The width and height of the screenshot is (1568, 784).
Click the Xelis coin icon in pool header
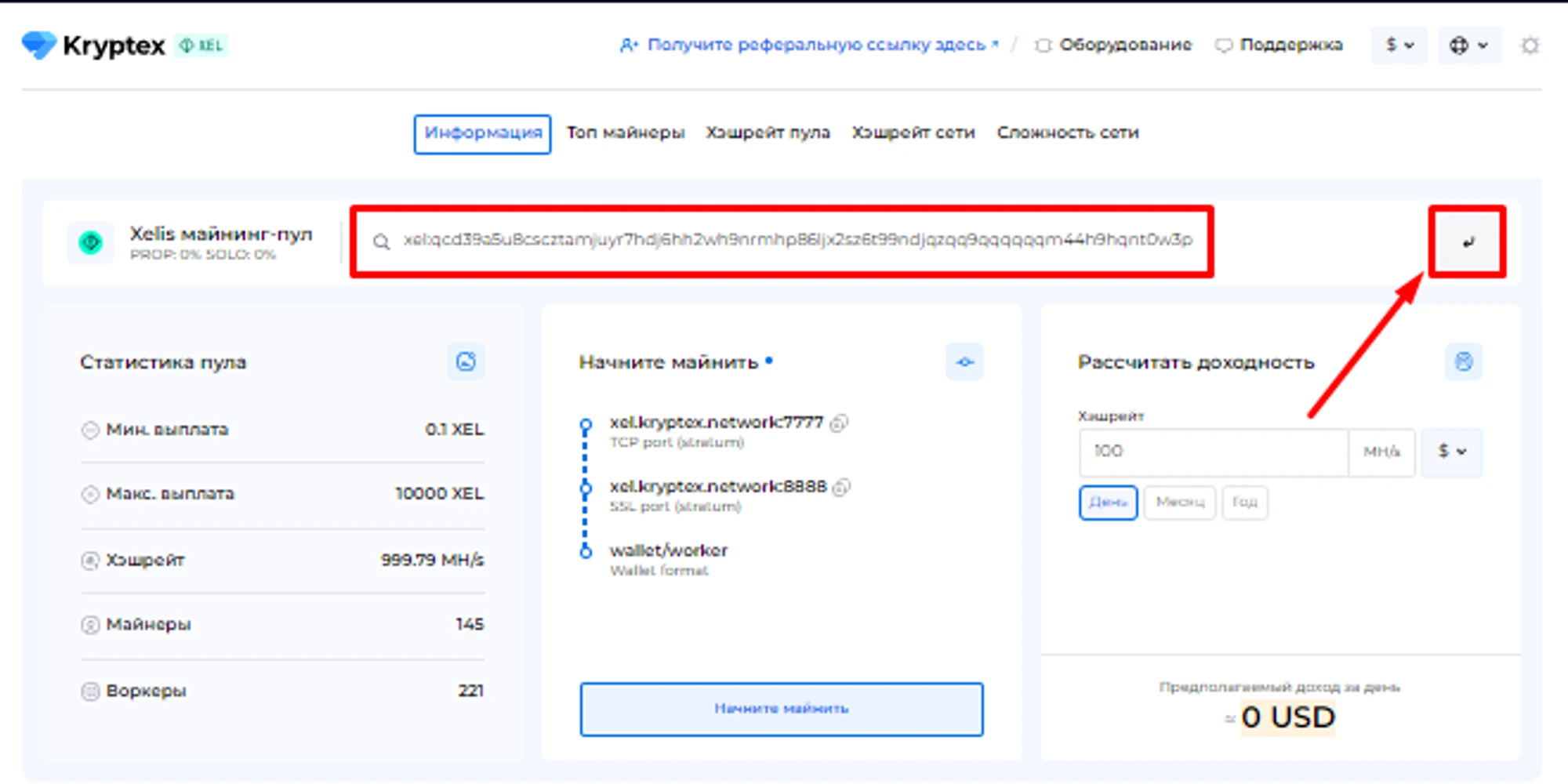[91, 243]
